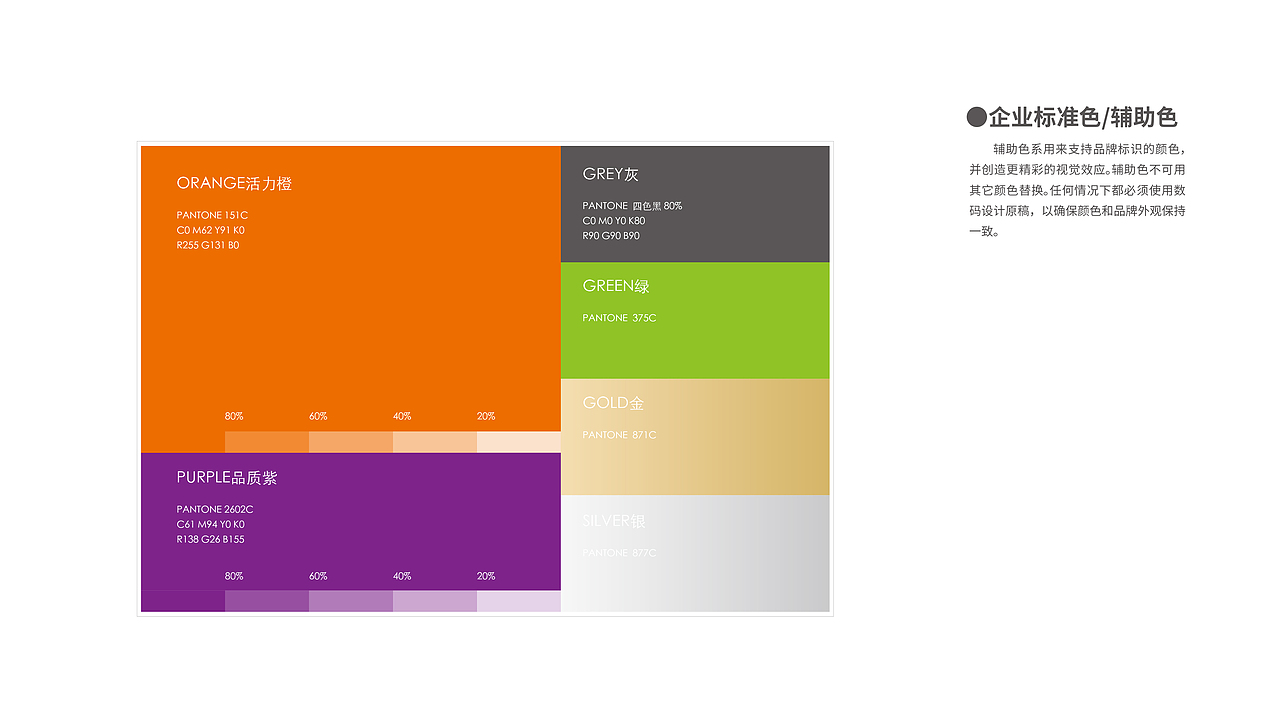The image size is (1280, 720).
Task: Select the purple 40% tint swatch
Action: pos(435,601)
